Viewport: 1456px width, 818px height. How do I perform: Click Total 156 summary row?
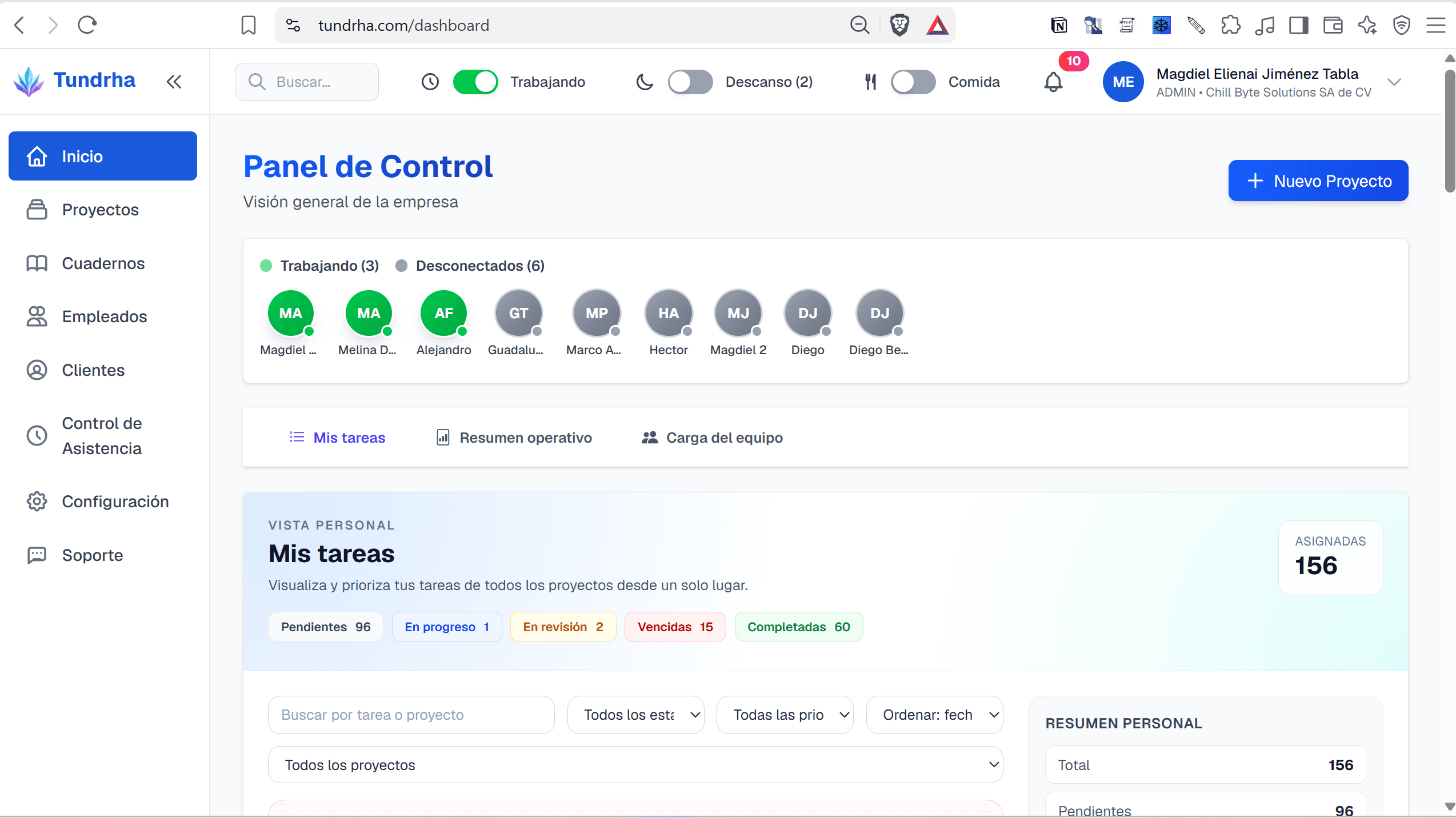coord(1205,765)
